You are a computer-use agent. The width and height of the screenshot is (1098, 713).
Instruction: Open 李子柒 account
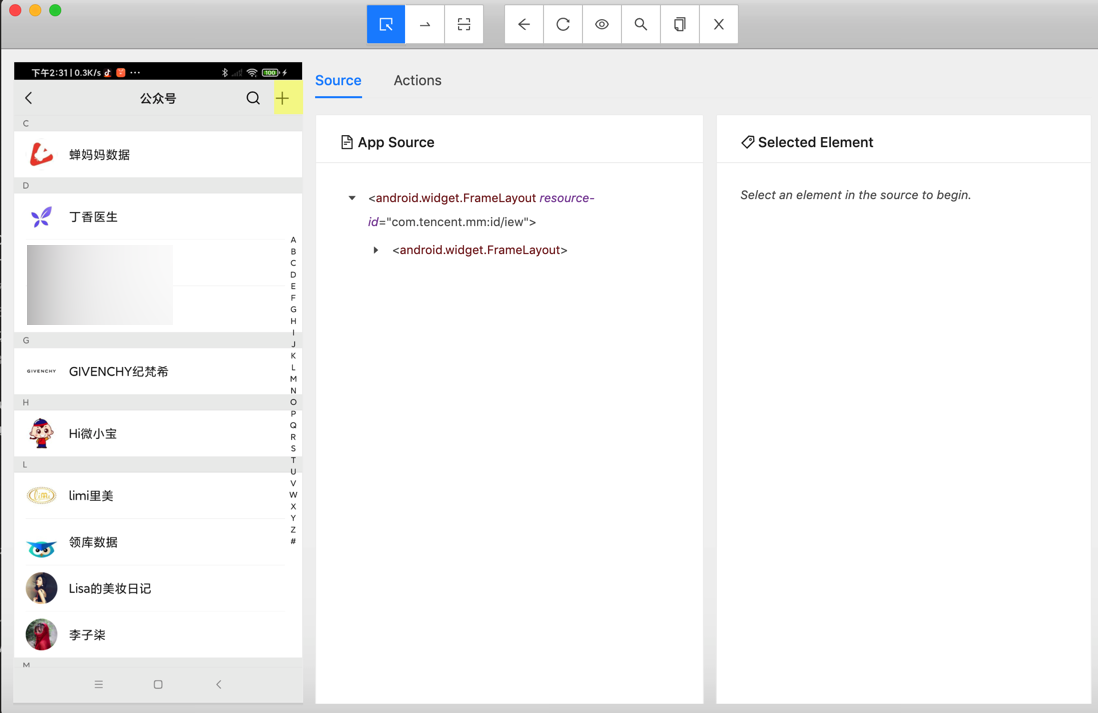click(158, 635)
